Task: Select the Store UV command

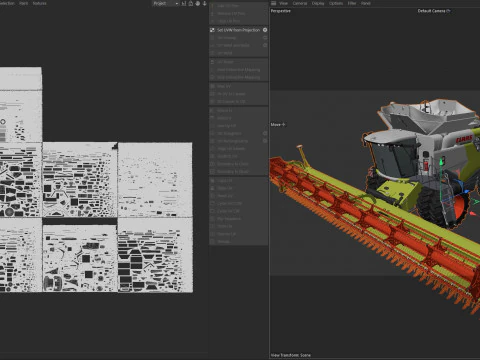Action: (x=238, y=226)
